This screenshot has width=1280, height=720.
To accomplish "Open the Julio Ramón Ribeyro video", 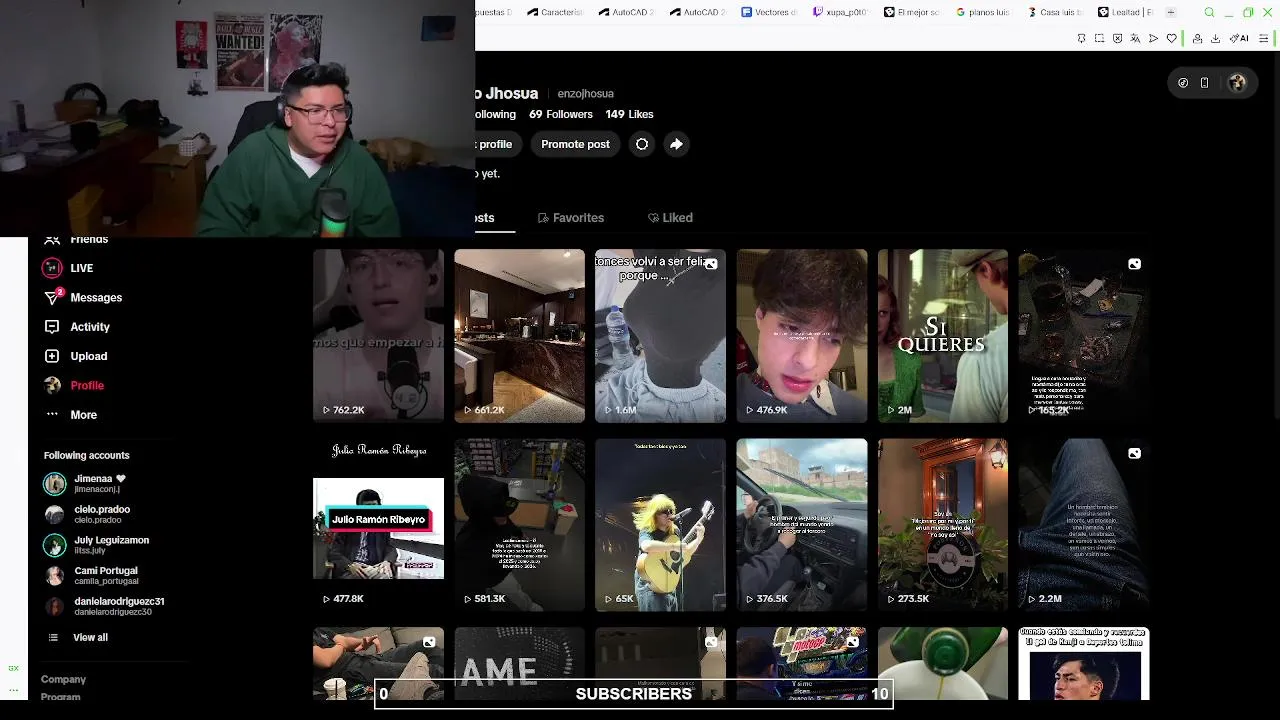I will [378, 525].
